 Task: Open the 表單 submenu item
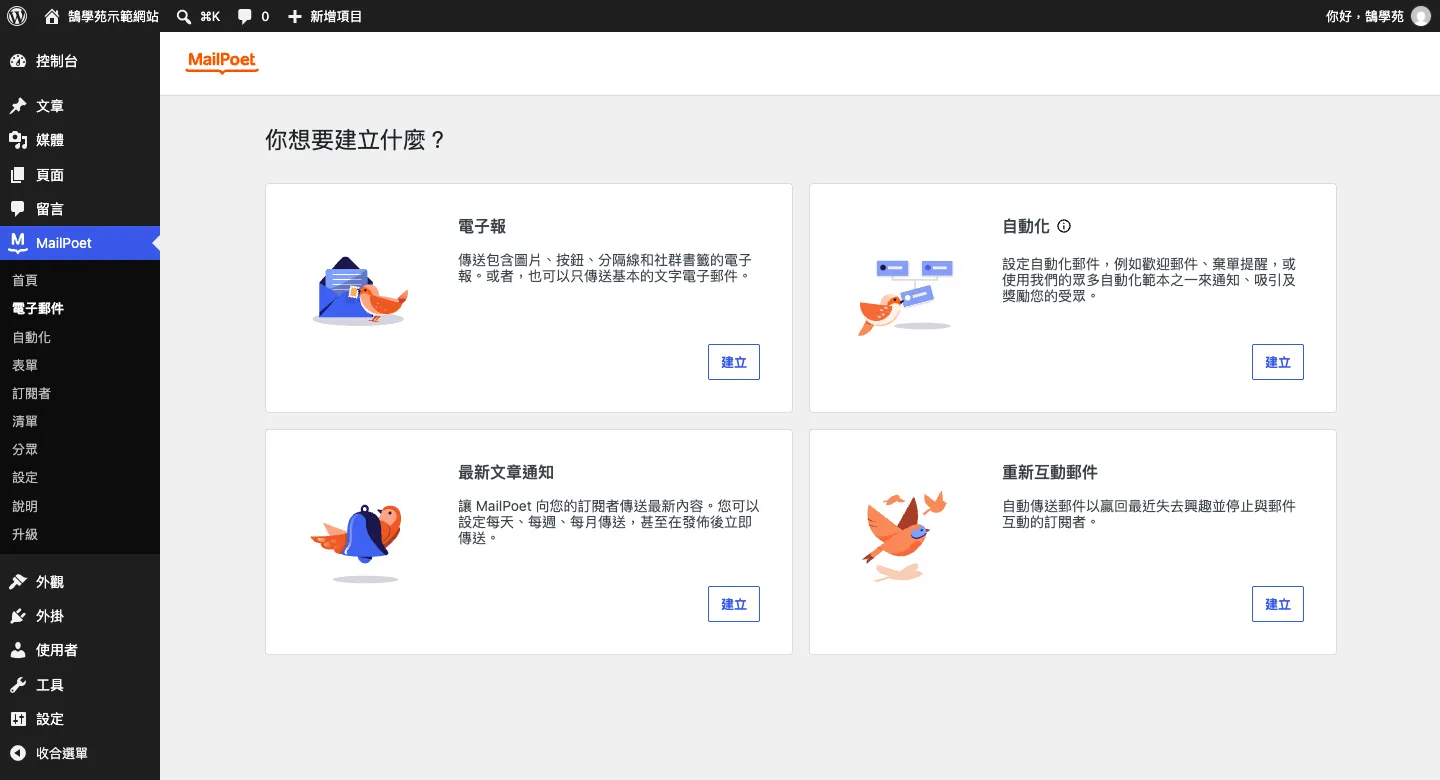click(25, 365)
